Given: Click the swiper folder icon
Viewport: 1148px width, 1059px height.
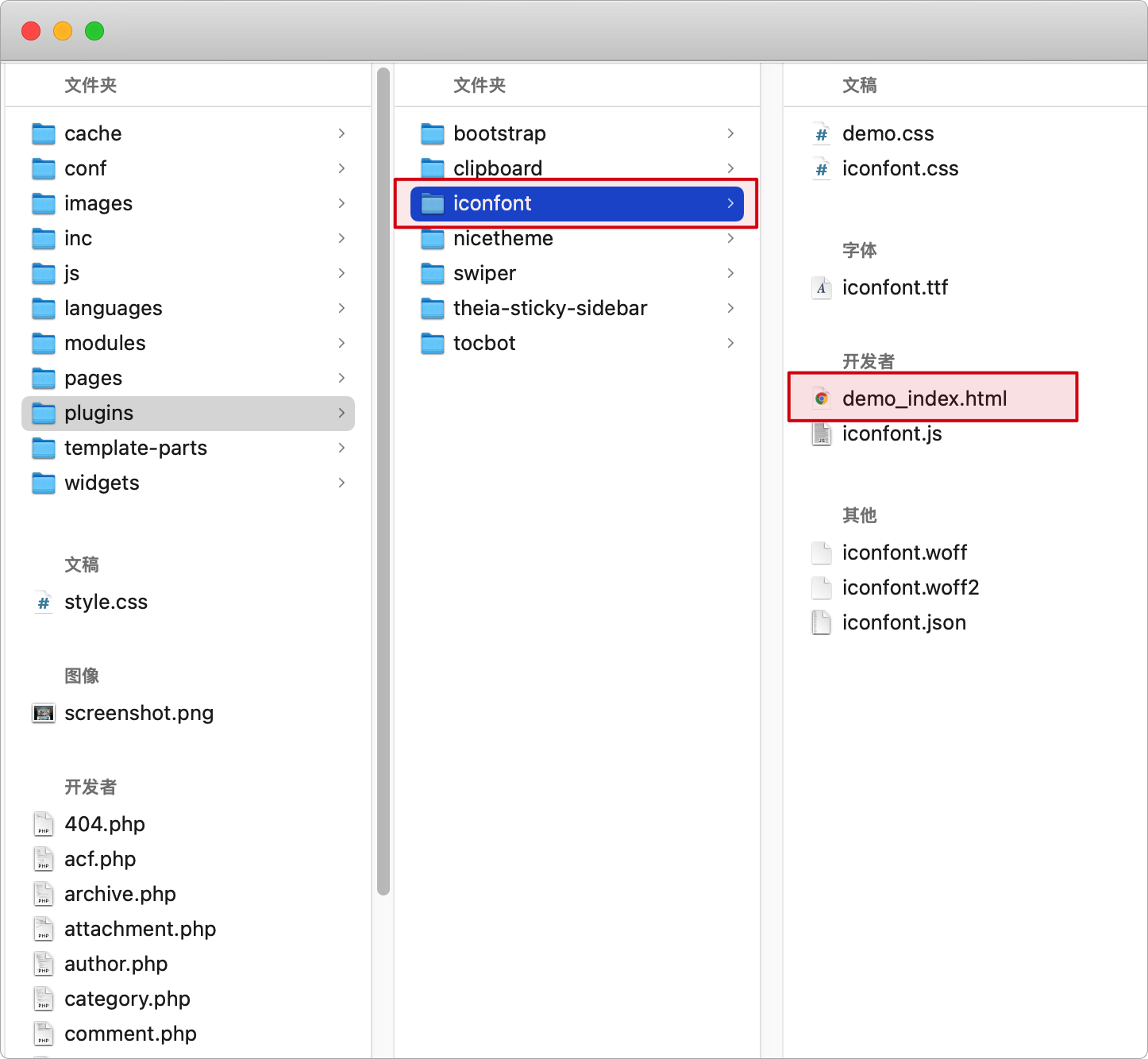Looking at the screenshot, I should tap(433, 273).
